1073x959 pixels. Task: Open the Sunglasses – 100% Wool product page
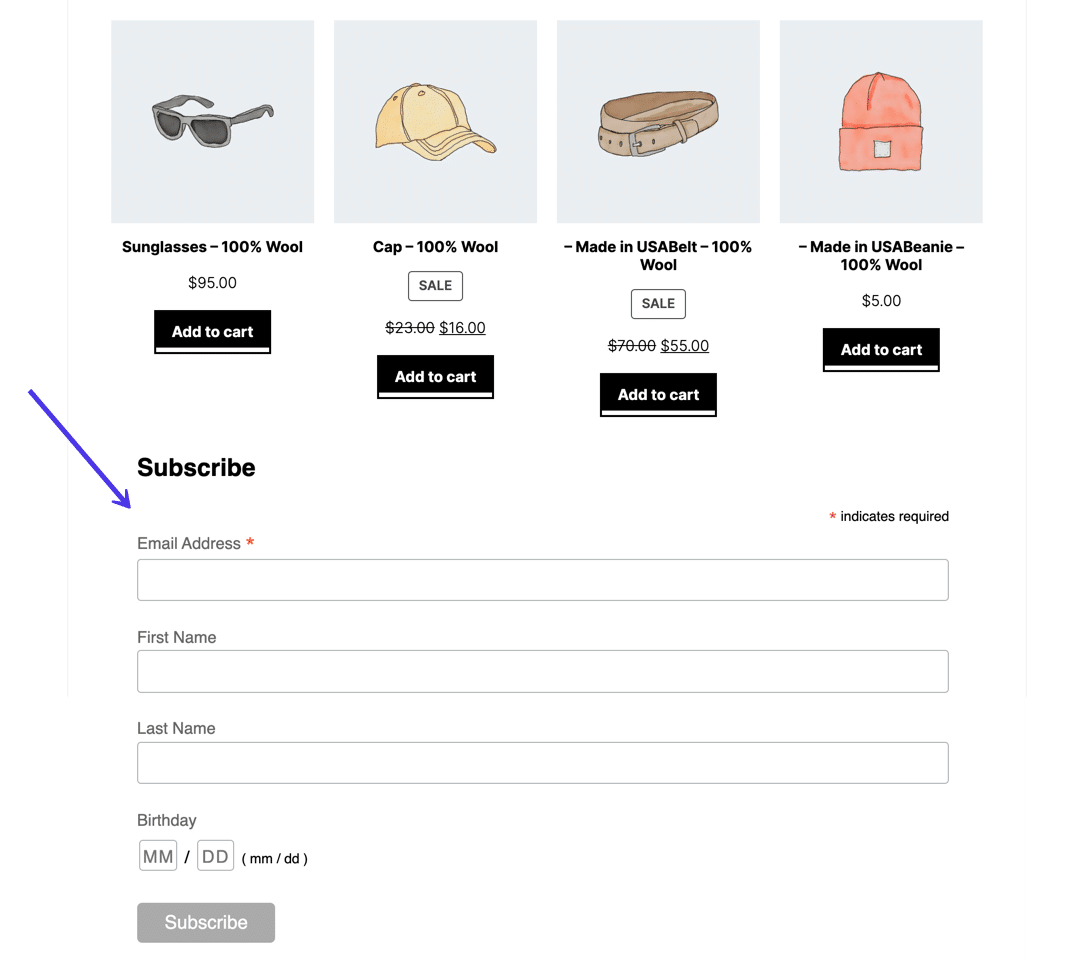click(212, 246)
